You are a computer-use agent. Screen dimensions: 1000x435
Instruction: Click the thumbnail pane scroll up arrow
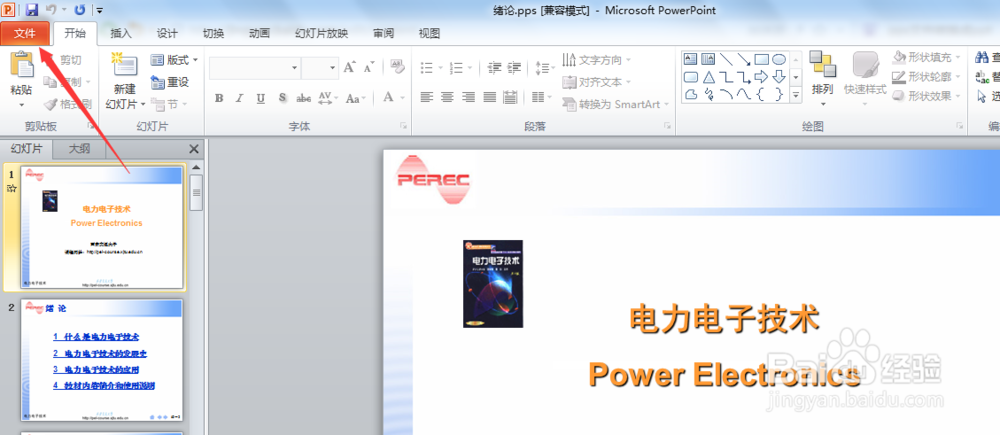point(196,168)
